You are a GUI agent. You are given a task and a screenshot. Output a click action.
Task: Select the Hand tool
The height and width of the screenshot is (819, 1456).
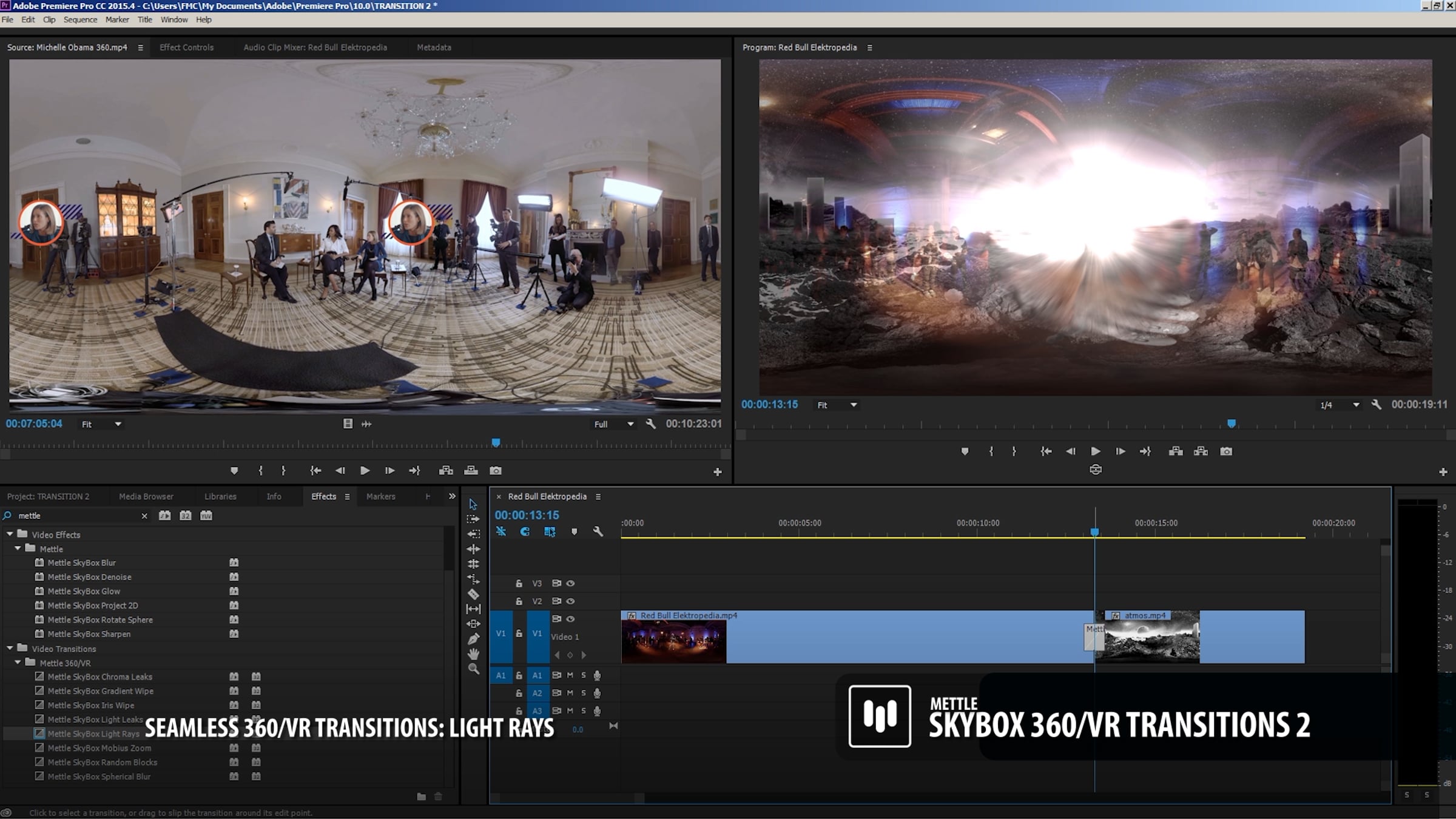click(x=473, y=654)
